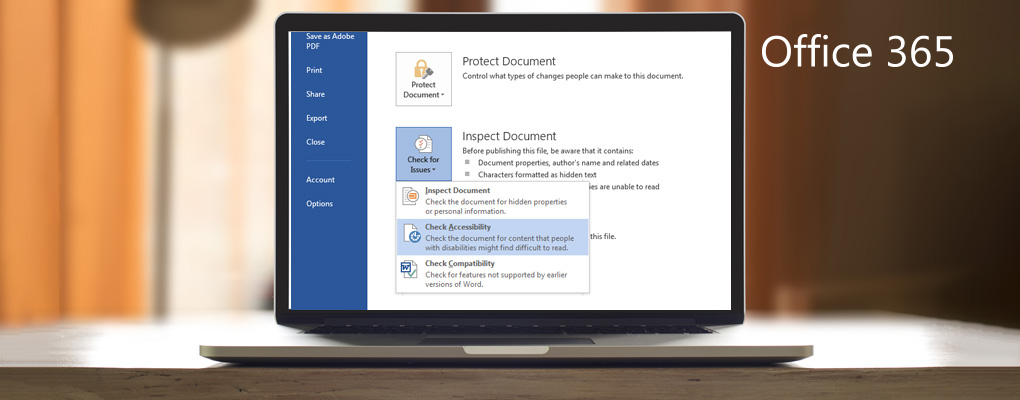This screenshot has width=1020, height=400.
Task: Click the Check Compatibility Word icon
Action: pos(409,269)
